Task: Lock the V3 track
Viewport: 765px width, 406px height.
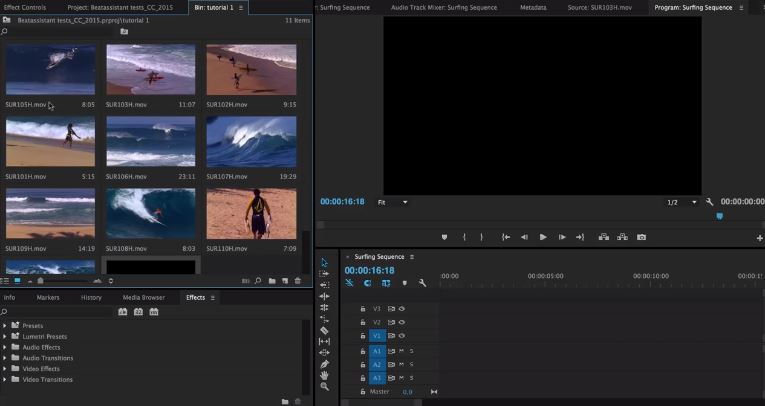Action: tap(362, 309)
